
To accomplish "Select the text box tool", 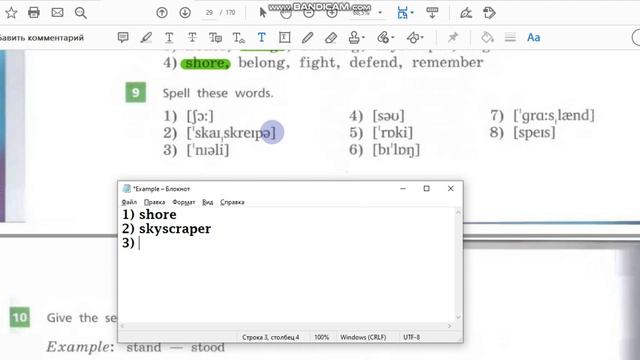I will click(284, 38).
